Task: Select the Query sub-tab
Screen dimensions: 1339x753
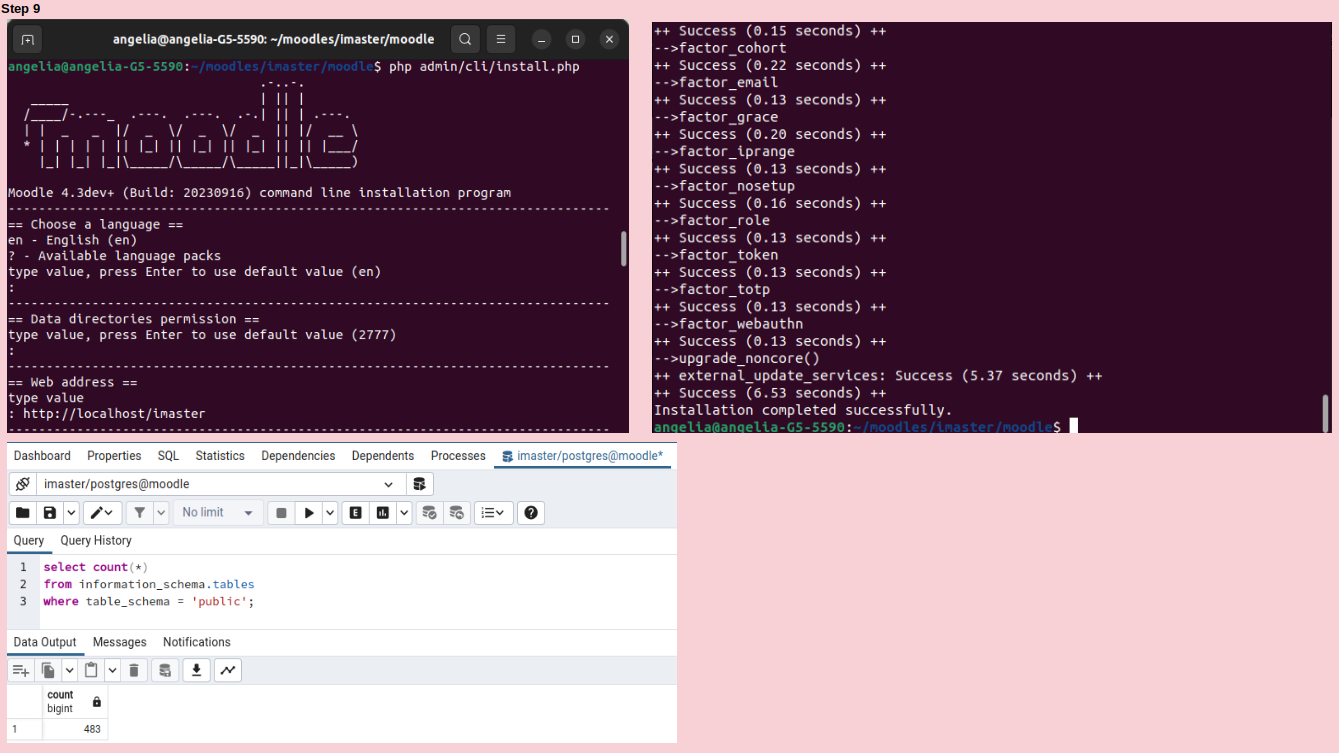Action: click(29, 541)
